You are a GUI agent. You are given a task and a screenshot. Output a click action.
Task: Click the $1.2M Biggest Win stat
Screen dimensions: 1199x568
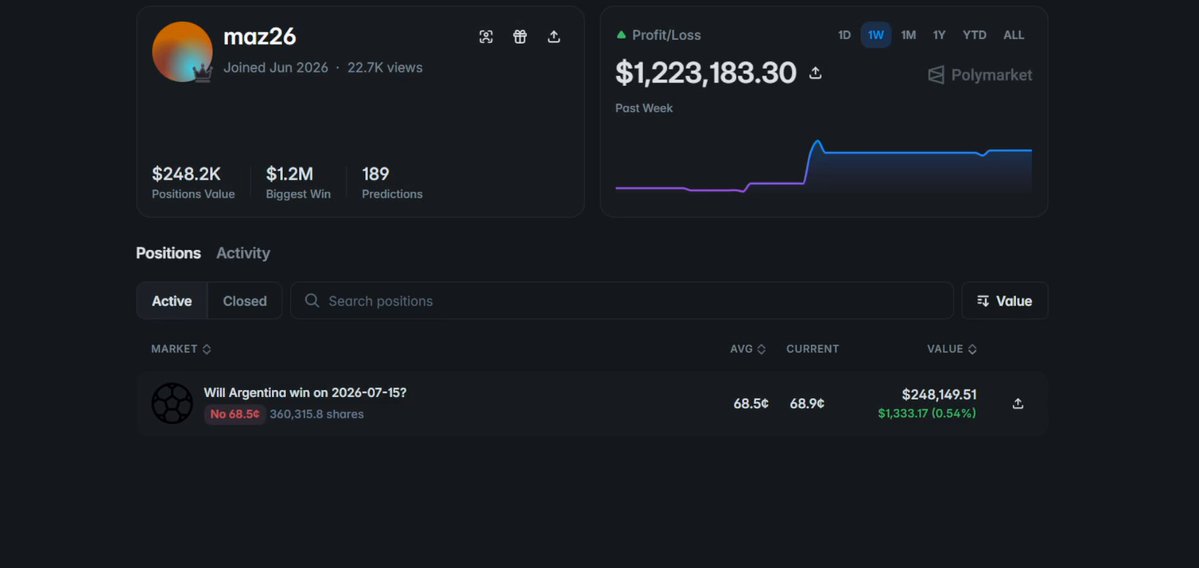point(298,183)
